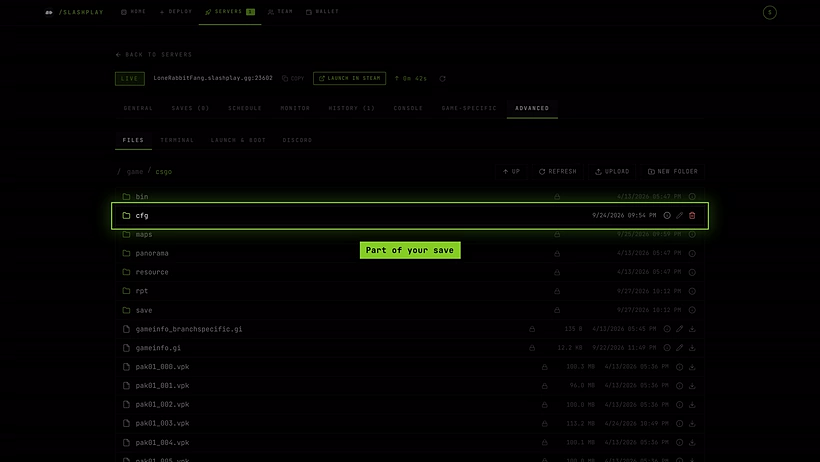The height and width of the screenshot is (462, 820).
Task: Open the Discord sub-tab
Action: [x=297, y=140]
